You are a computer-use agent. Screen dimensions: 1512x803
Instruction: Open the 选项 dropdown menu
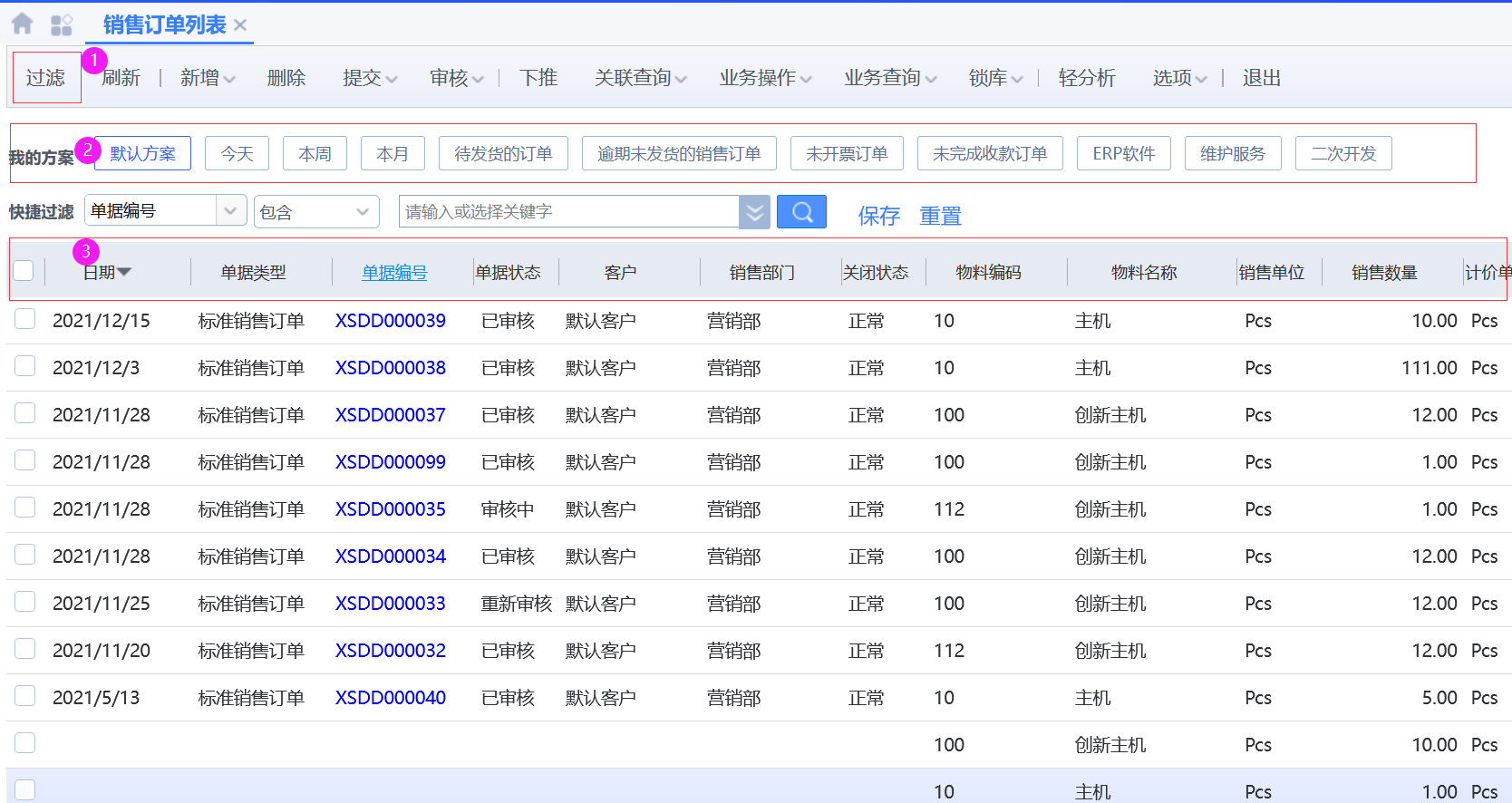pos(1180,78)
